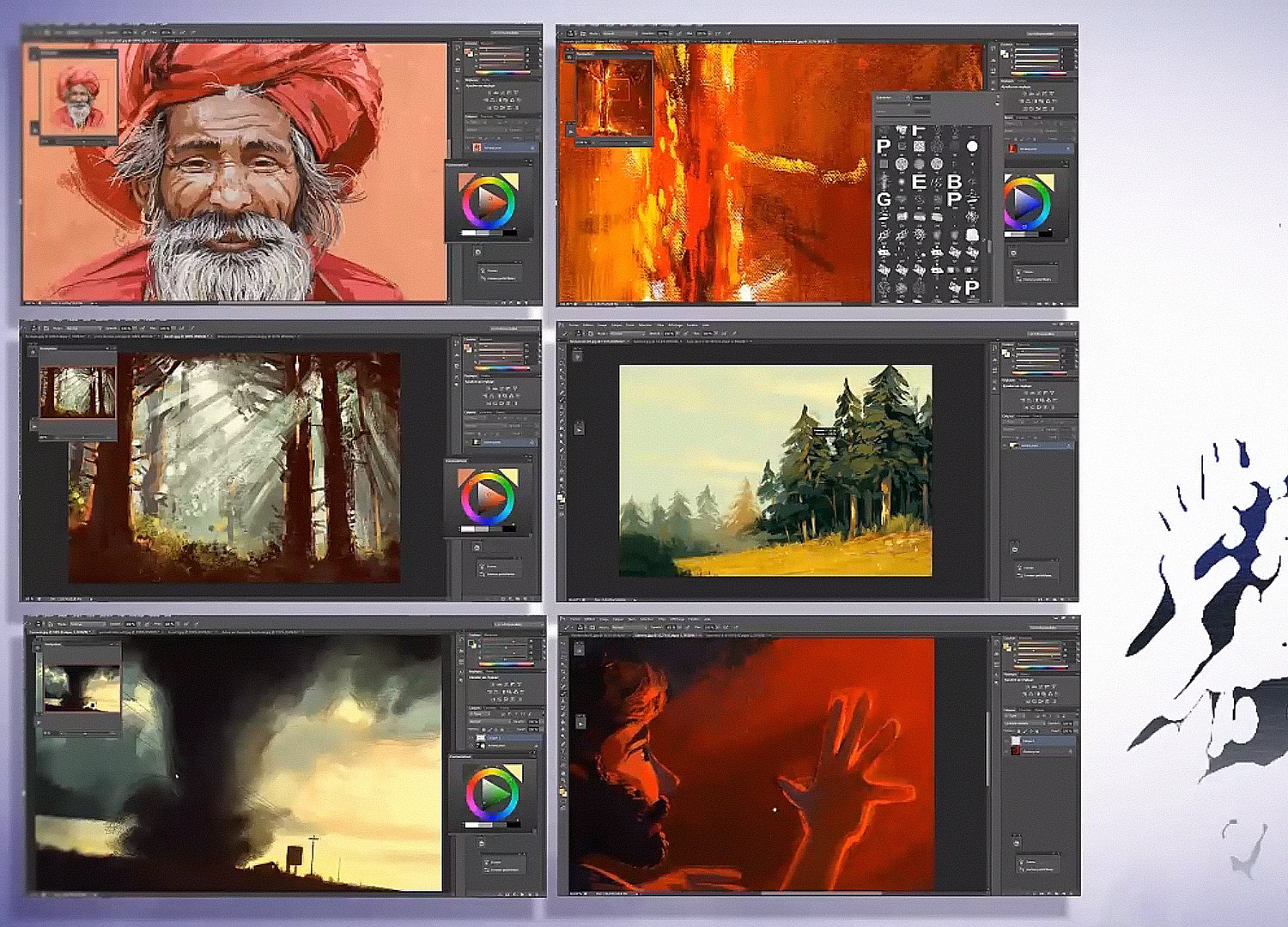Open the last menu in pine landscape menu bar

click(706, 325)
